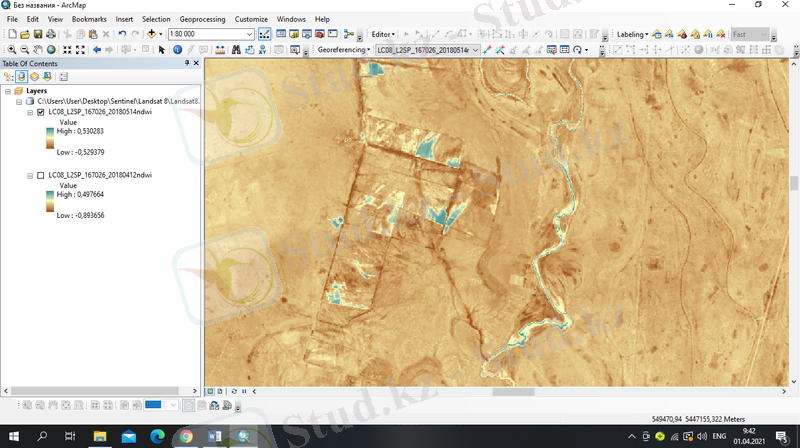Screen dimensions: 800x448
Task: Open the map scale 1:80 000 dropdown
Action: pyautogui.click(x=249, y=34)
